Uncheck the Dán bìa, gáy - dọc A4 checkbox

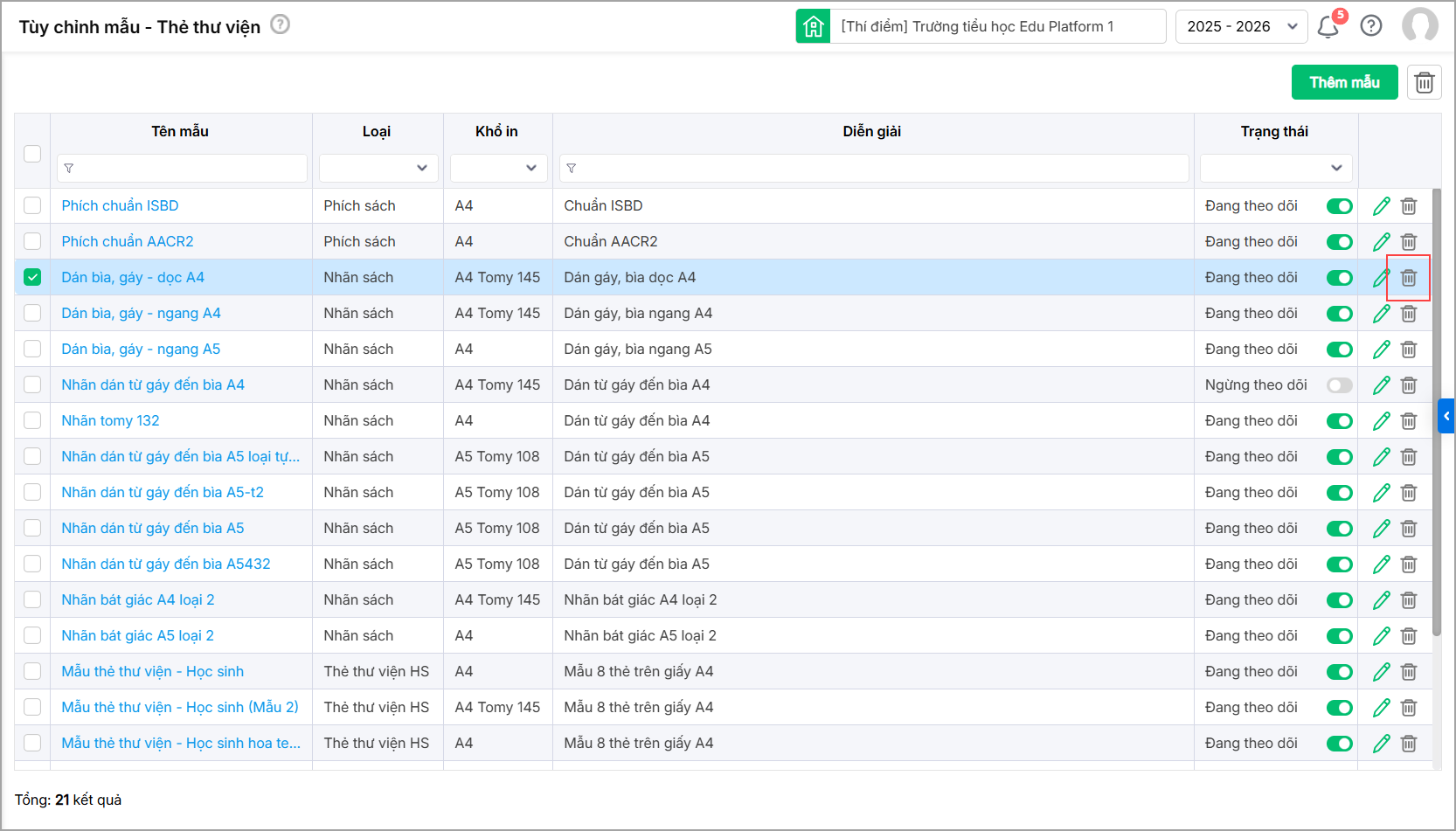tap(32, 277)
